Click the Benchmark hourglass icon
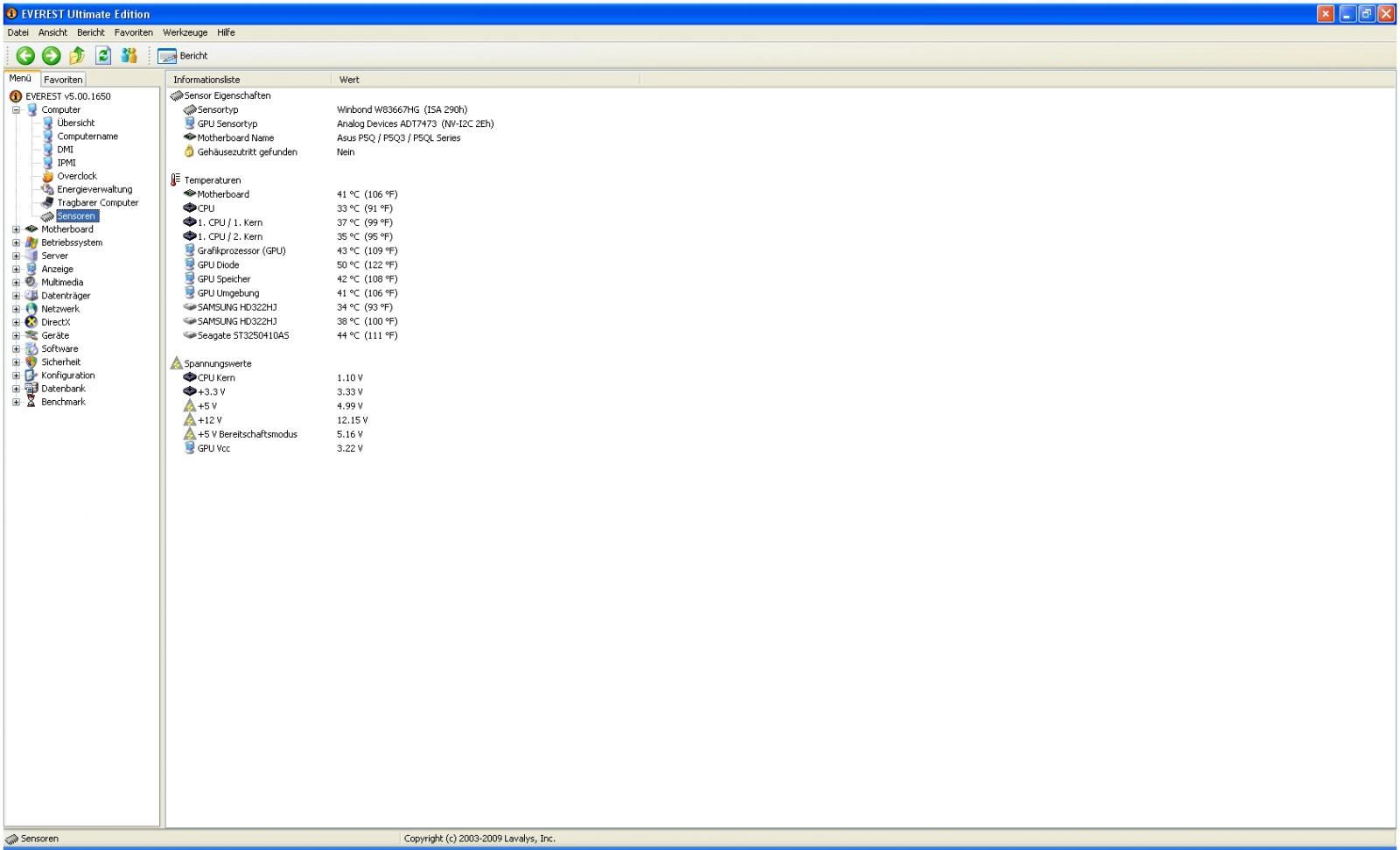Screen dimensions: 1400x850 31,402
